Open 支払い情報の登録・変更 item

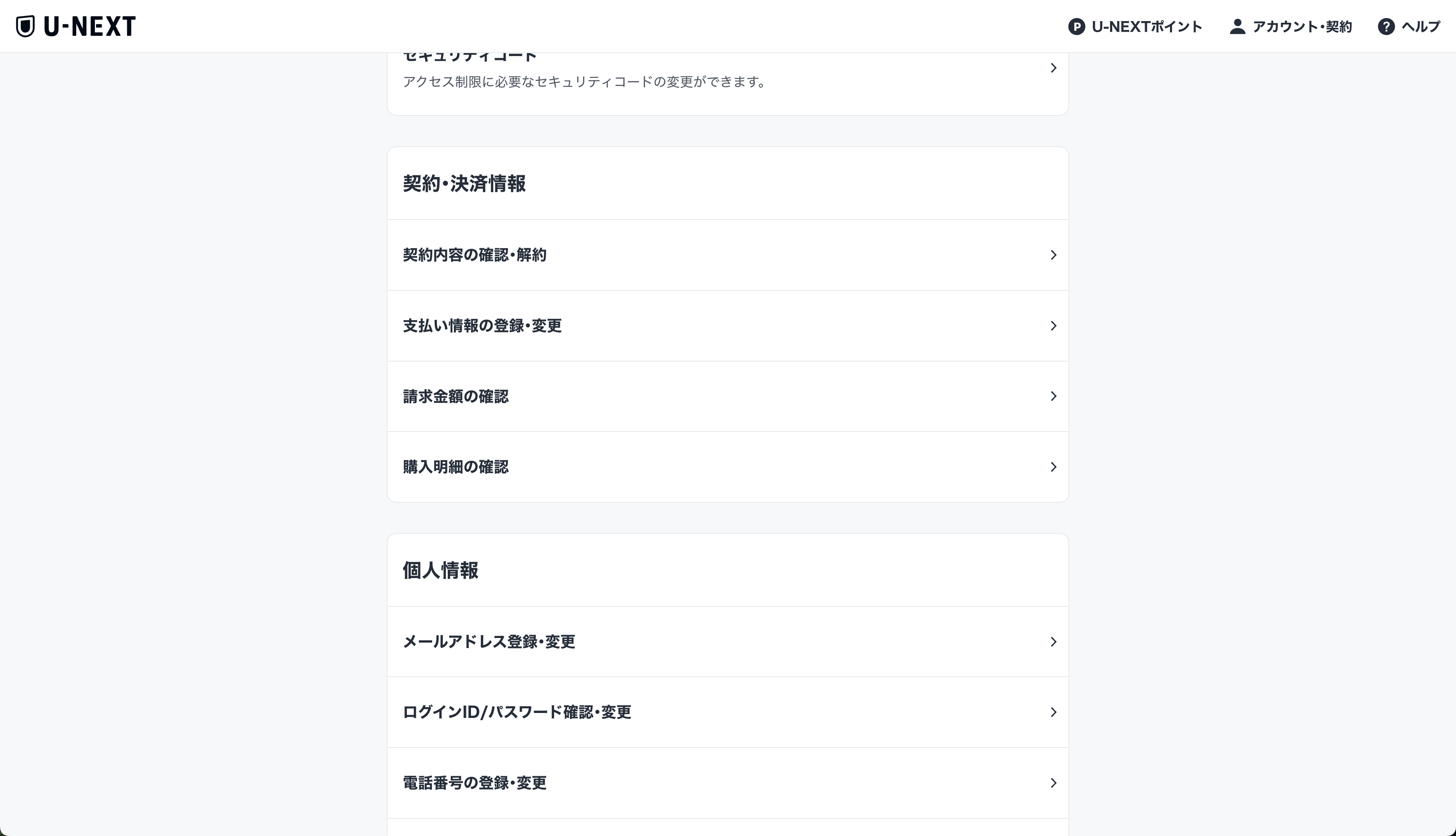482,326
